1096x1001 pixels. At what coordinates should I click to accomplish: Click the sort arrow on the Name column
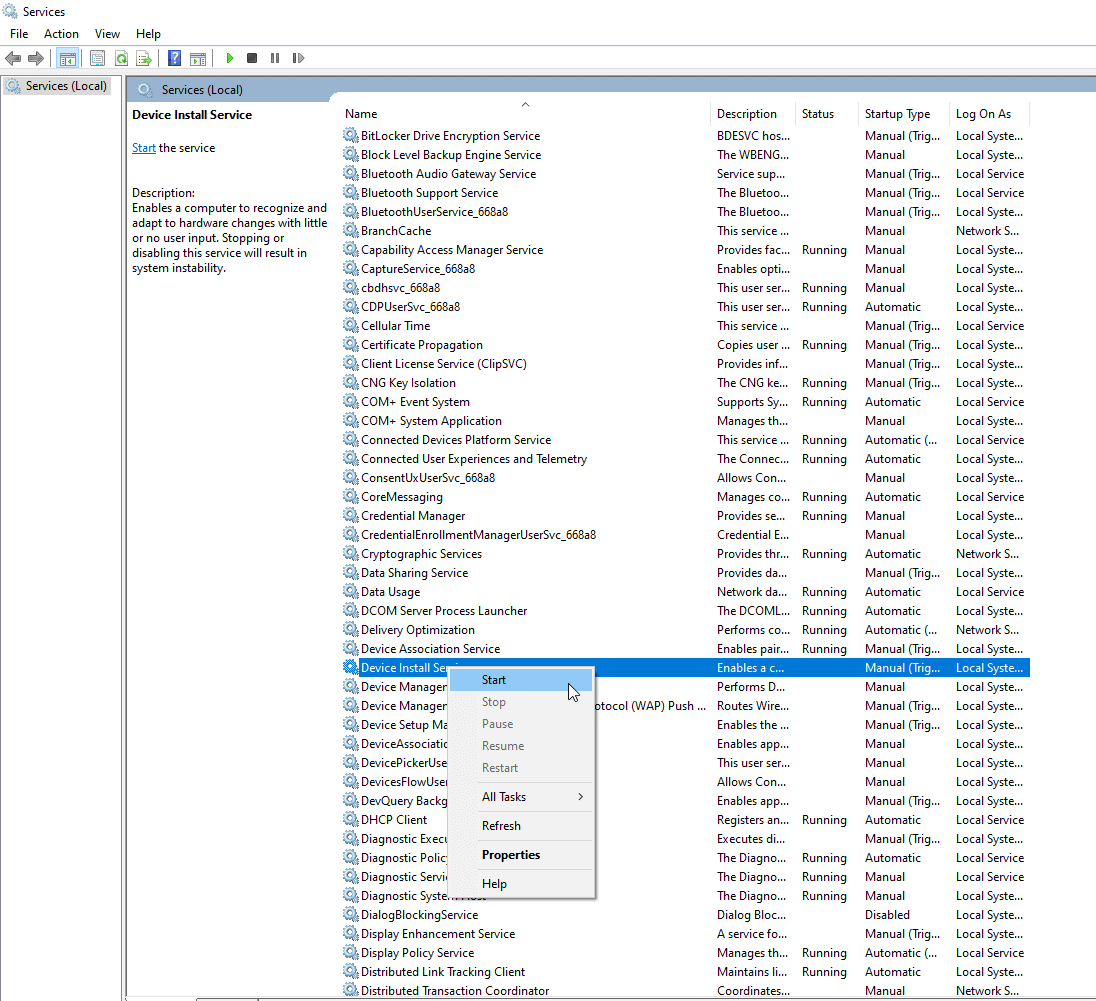[x=525, y=104]
